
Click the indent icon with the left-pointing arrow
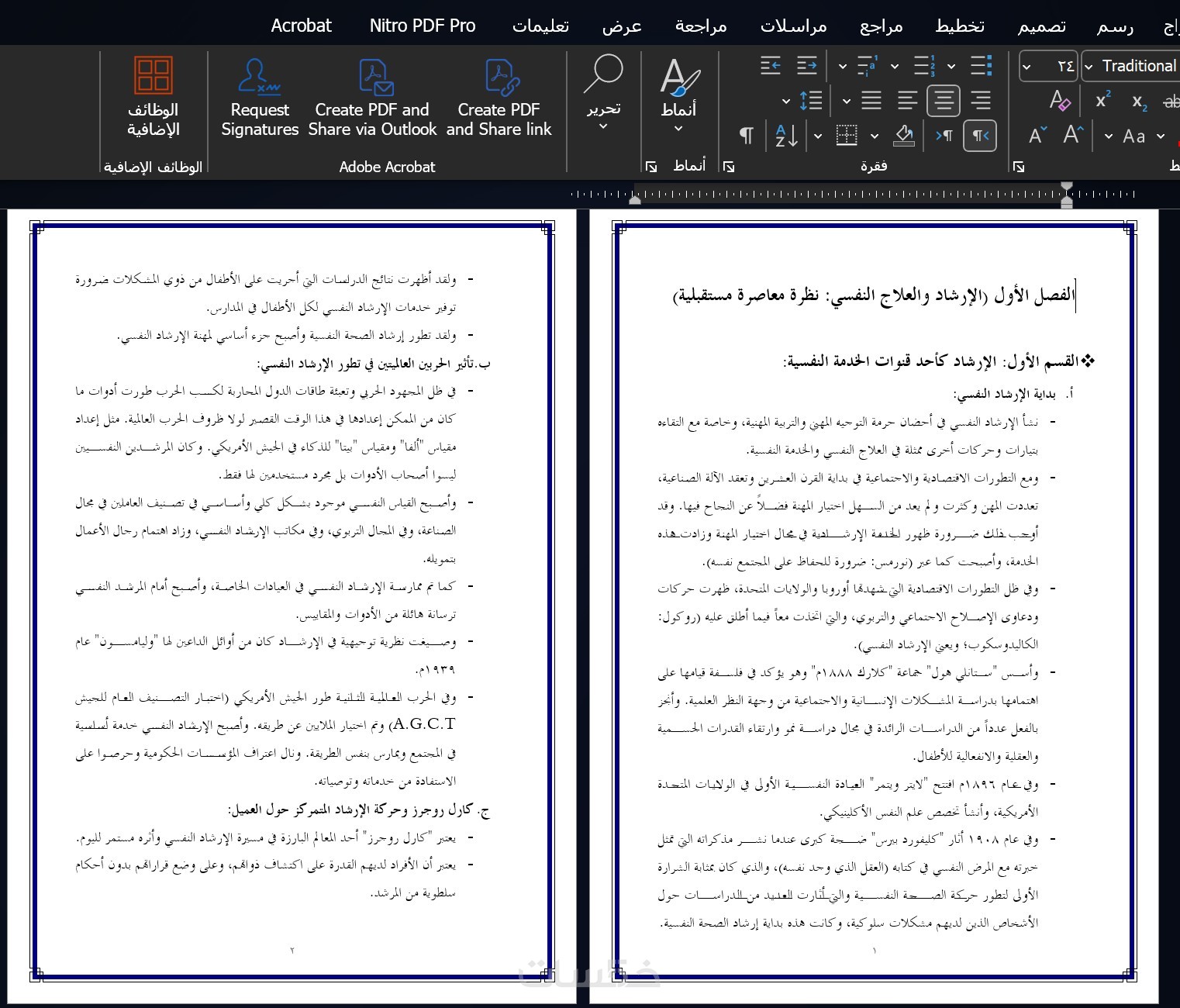point(771,66)
